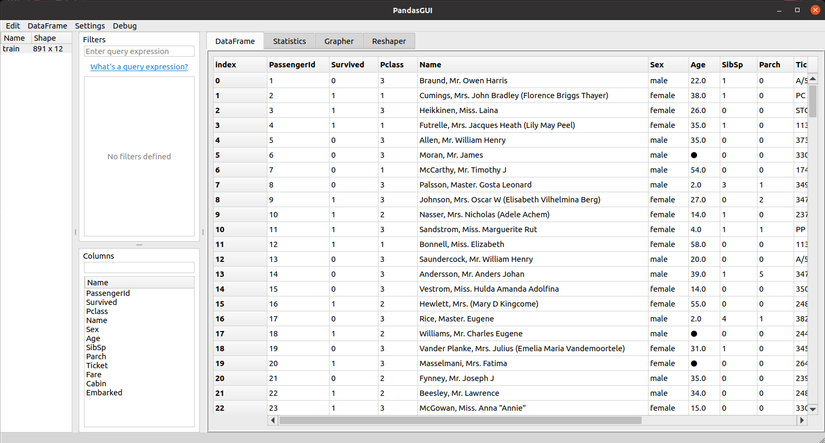
Task: Click the horizontal scroll right arrow
Action: [802, 420]
